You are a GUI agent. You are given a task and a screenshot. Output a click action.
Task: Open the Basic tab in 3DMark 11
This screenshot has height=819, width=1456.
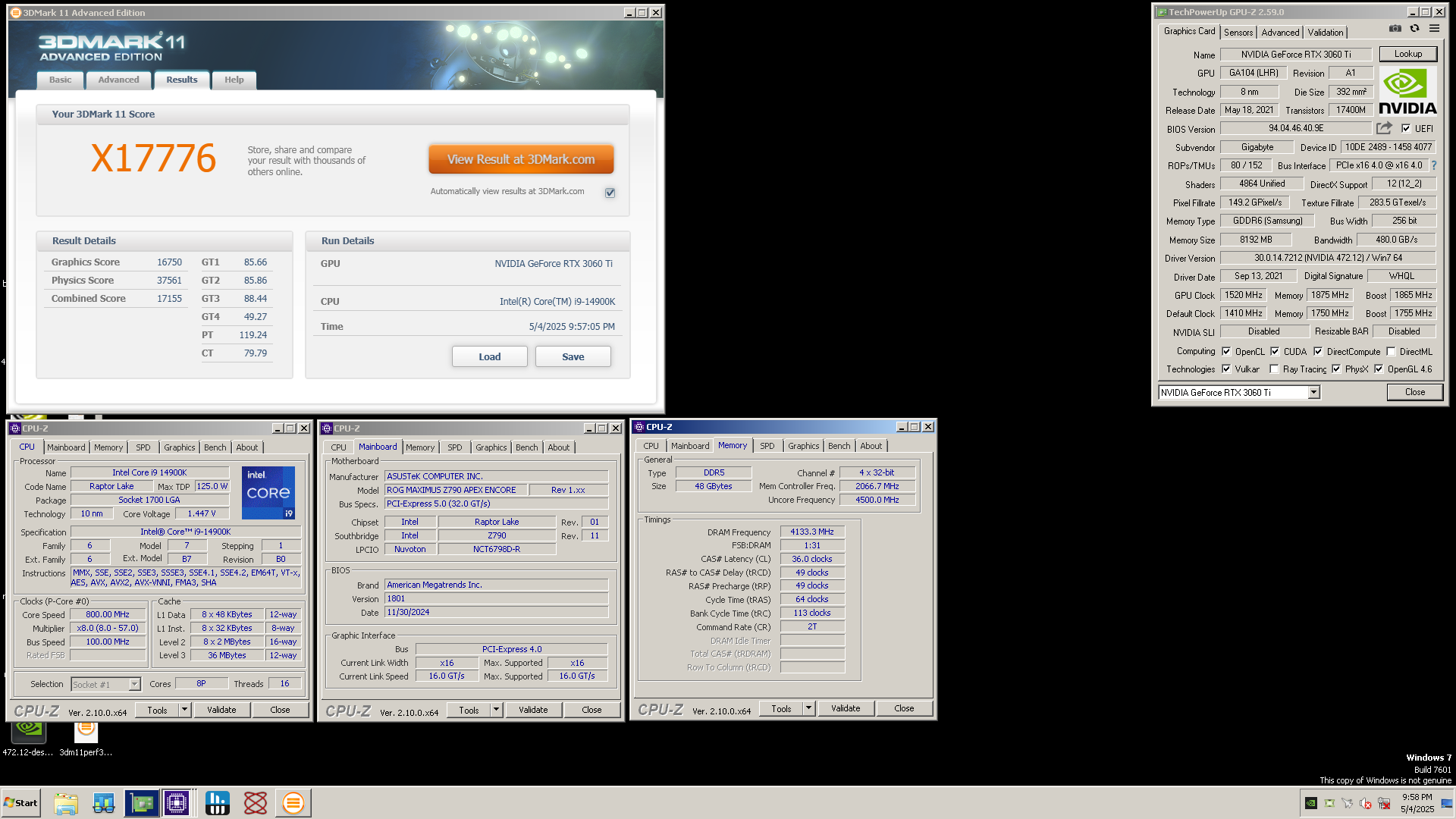coord(60,80)
